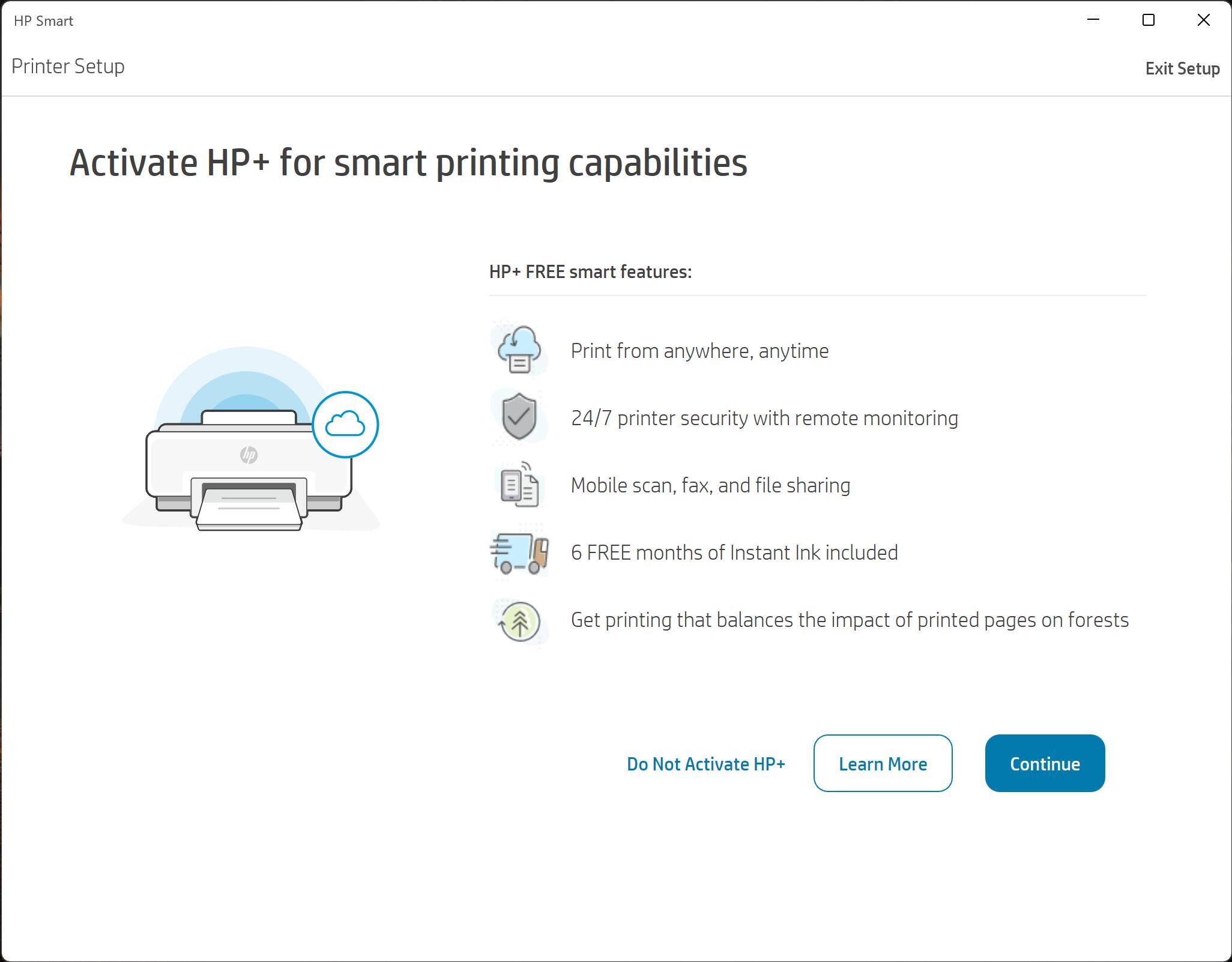This screenshot has width=1232, height=962.
Task: Click the shield checkmark security icon
Action: (x=519, y=417)
